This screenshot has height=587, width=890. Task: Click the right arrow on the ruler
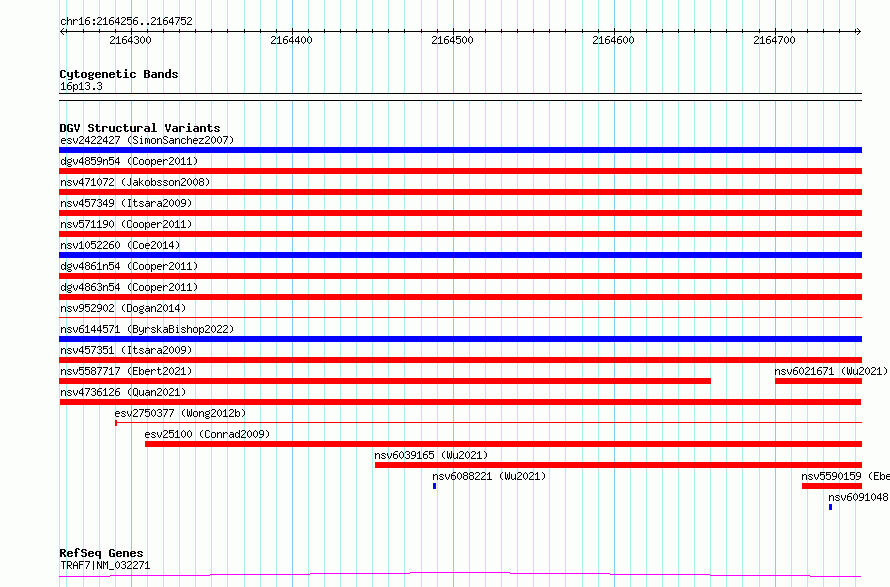(858, 31)
